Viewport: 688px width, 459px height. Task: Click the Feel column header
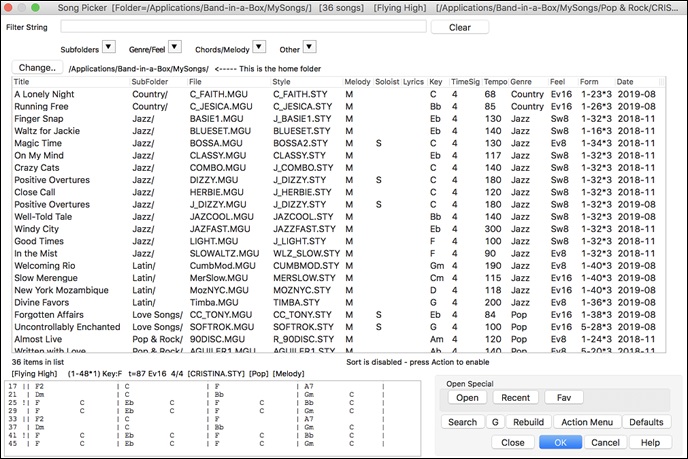[563, 82]
